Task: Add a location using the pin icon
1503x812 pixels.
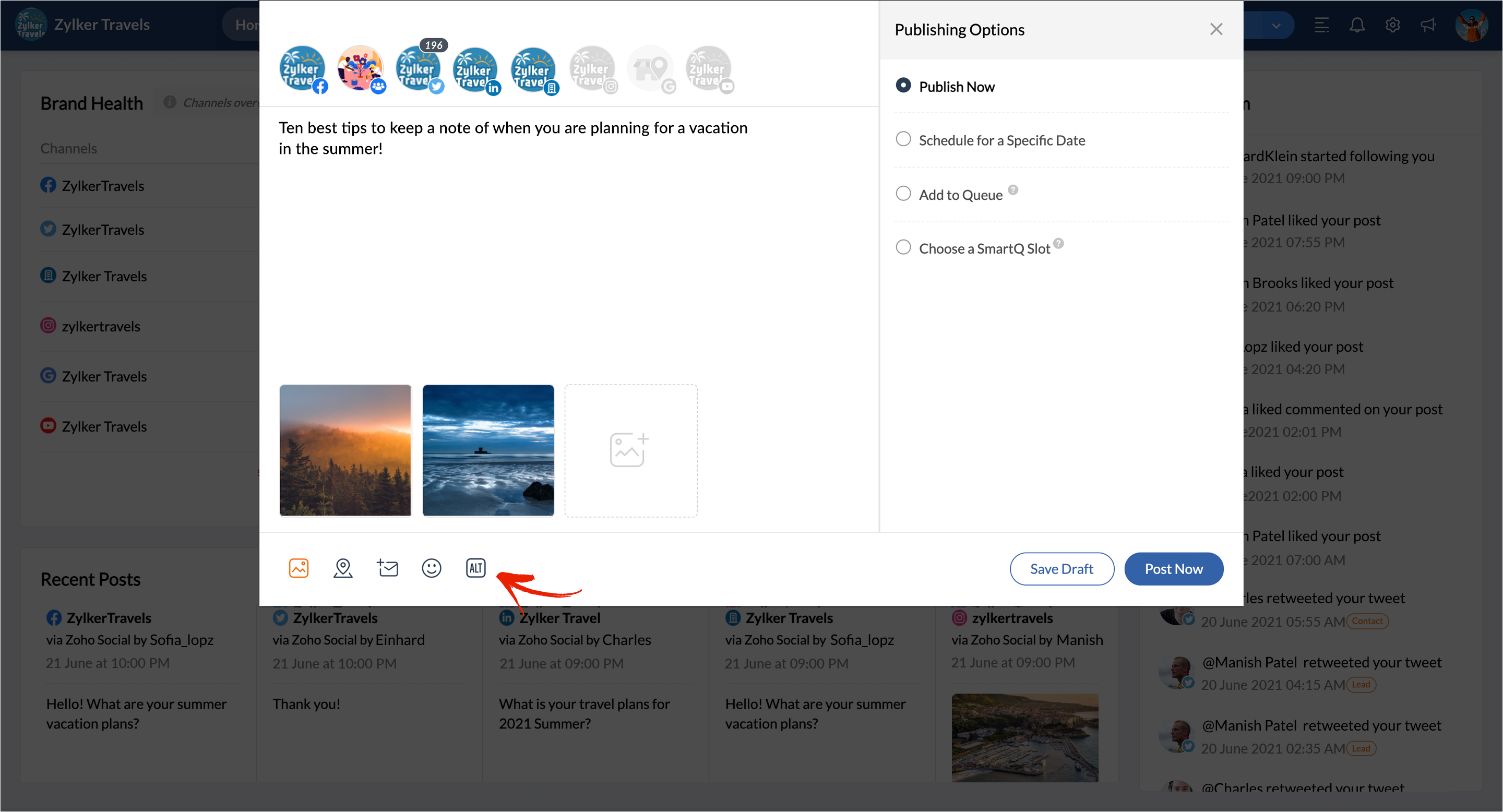Action: [343, 568]
